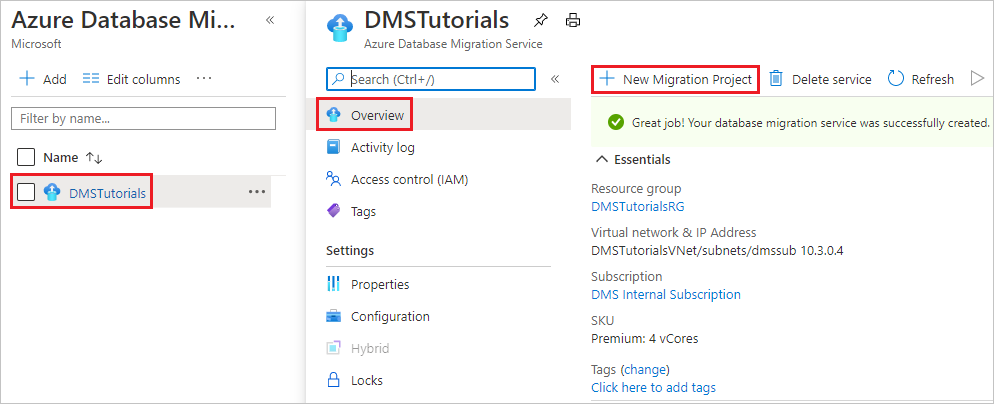Sort by Name using the arrows icon
Screen dimensions: 994x404
(x=94, y=157)
